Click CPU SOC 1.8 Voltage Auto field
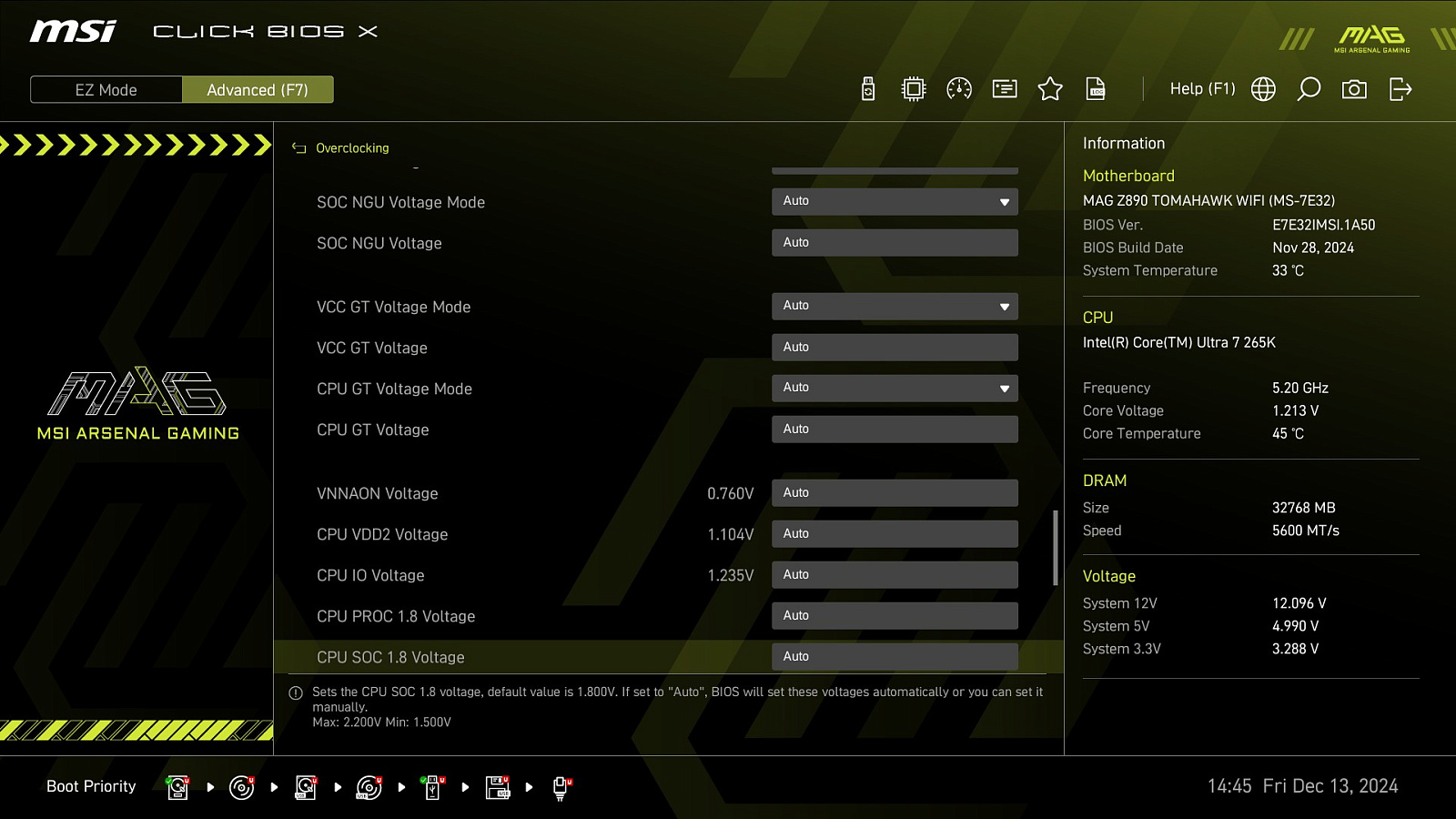Viewport: 1456px width, 819px height. click(895, 657)
